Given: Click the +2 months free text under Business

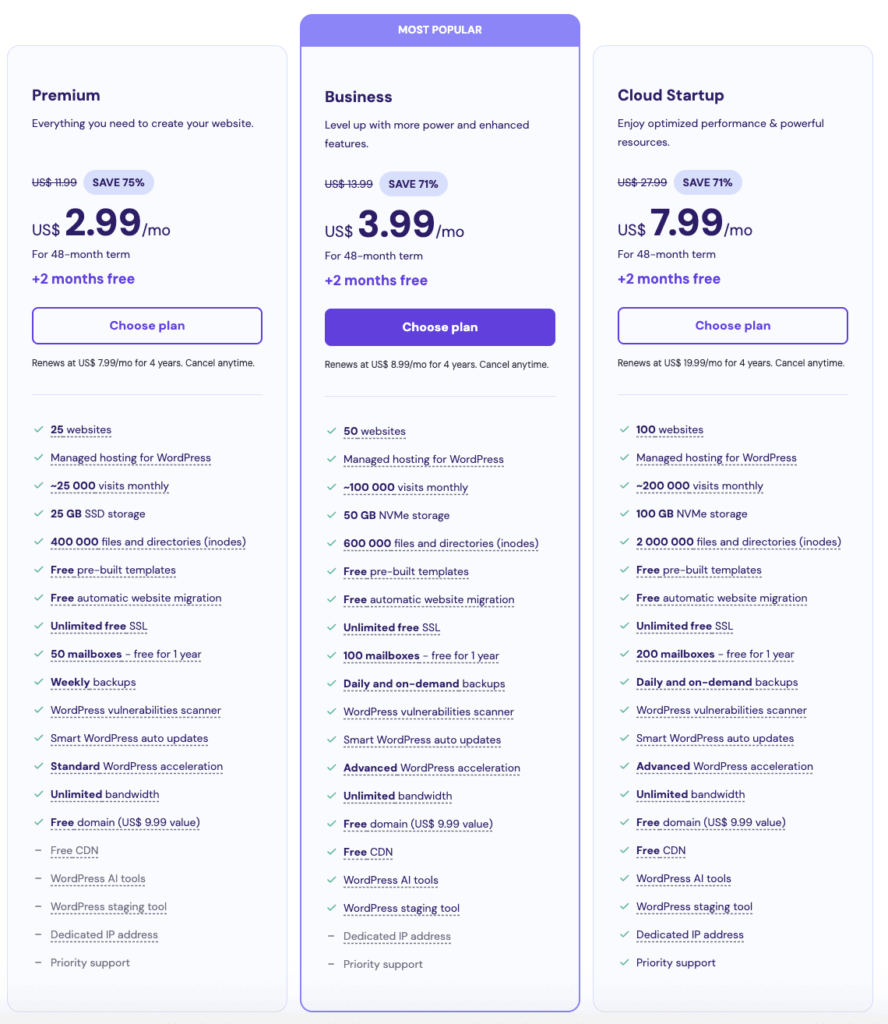Looking at the screenshot, I should point(376,281).
